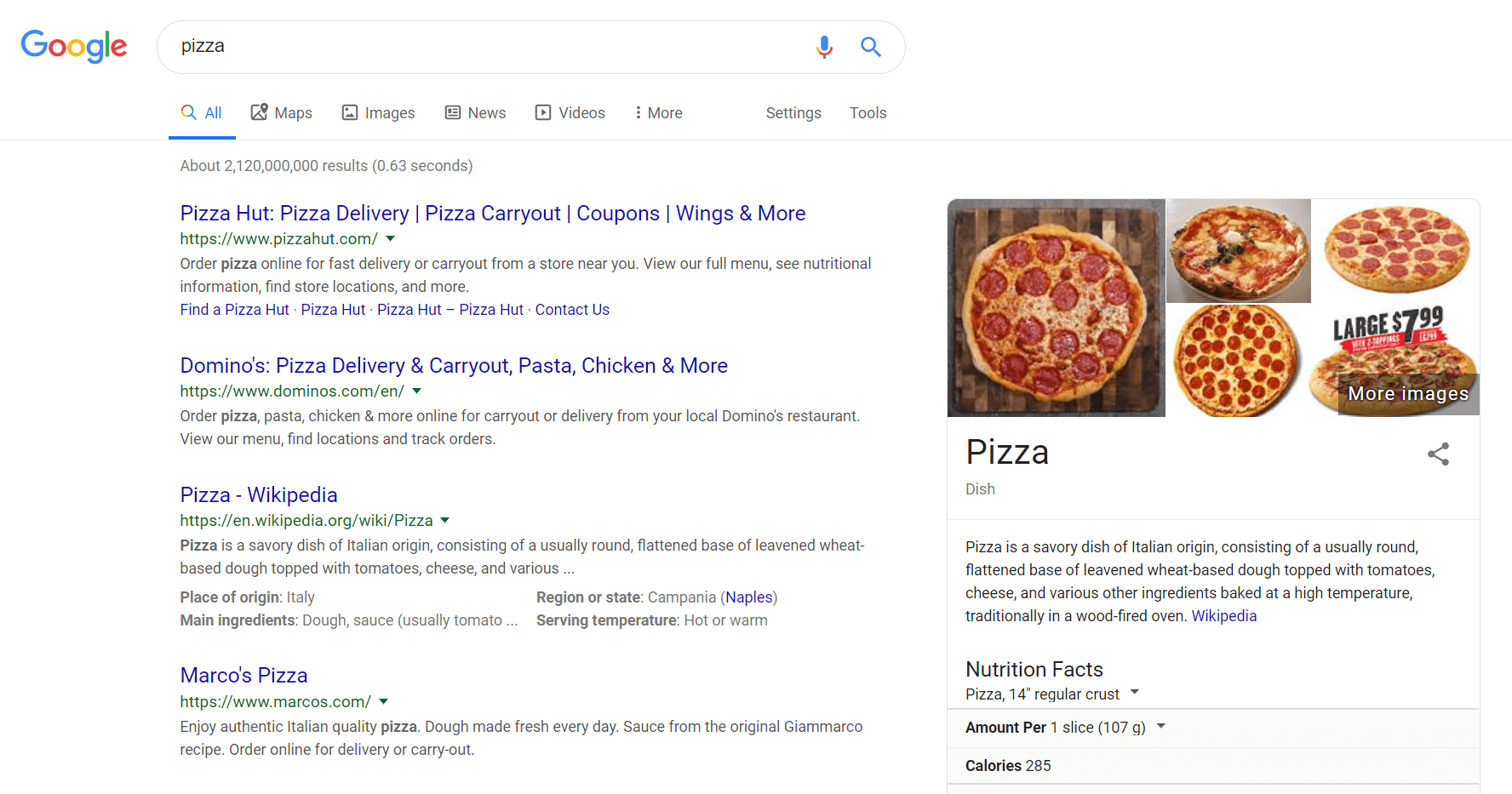Open the Domino's result title
This screenshot has height=794, width=1512.
pyautogui.click(x=454, y=366)
